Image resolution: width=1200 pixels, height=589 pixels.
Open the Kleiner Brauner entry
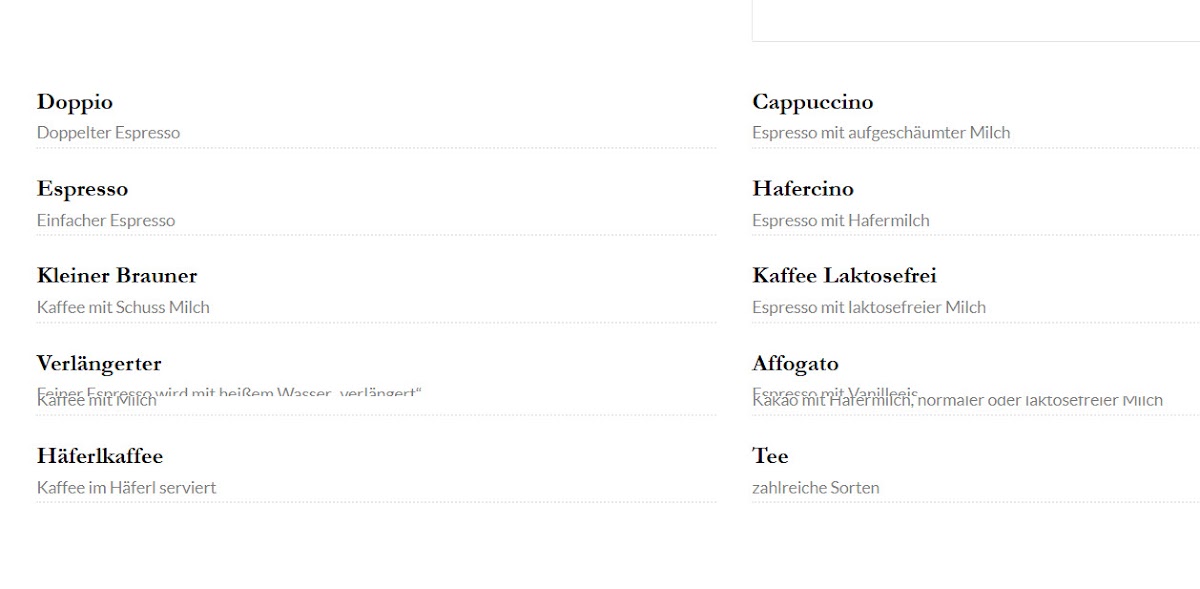117,276
